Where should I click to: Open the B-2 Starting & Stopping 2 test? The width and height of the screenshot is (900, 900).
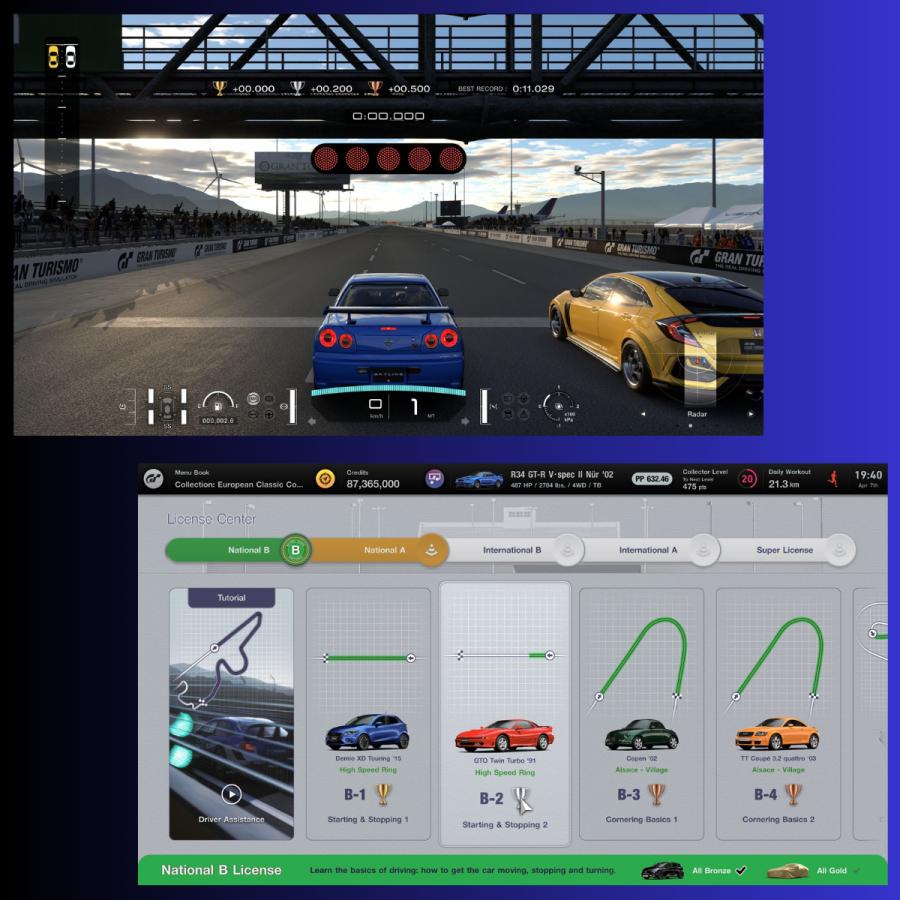(x=505, y=714)
